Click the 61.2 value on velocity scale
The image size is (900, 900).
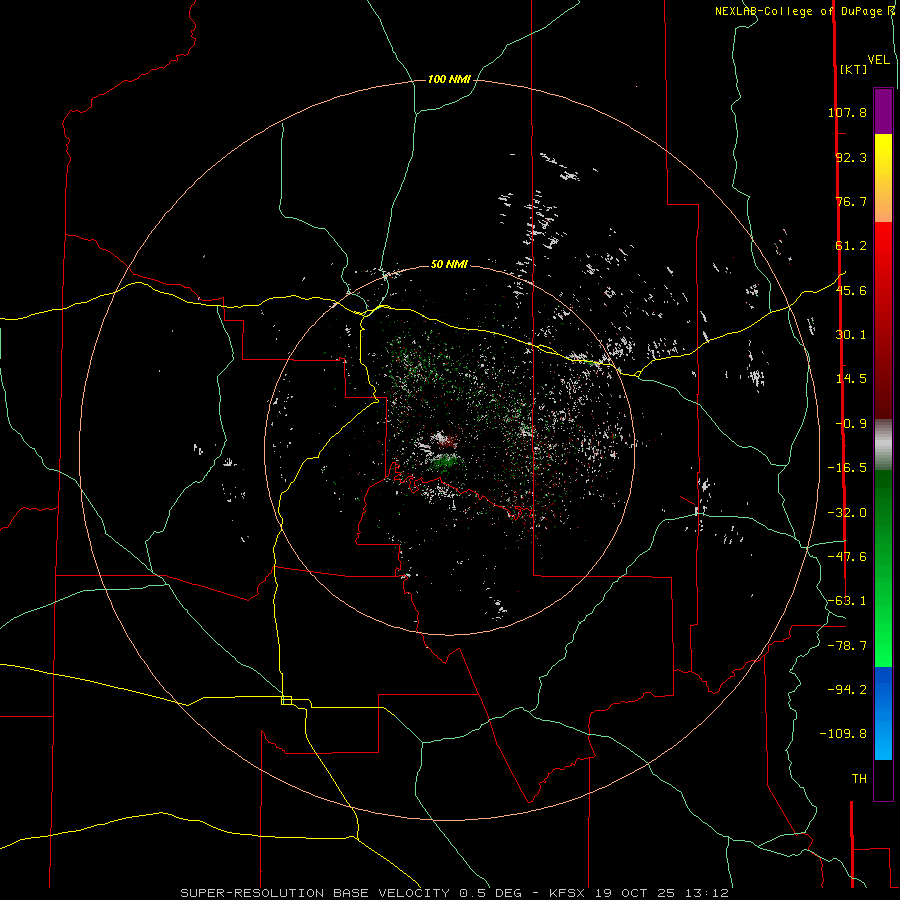(851, 246)
